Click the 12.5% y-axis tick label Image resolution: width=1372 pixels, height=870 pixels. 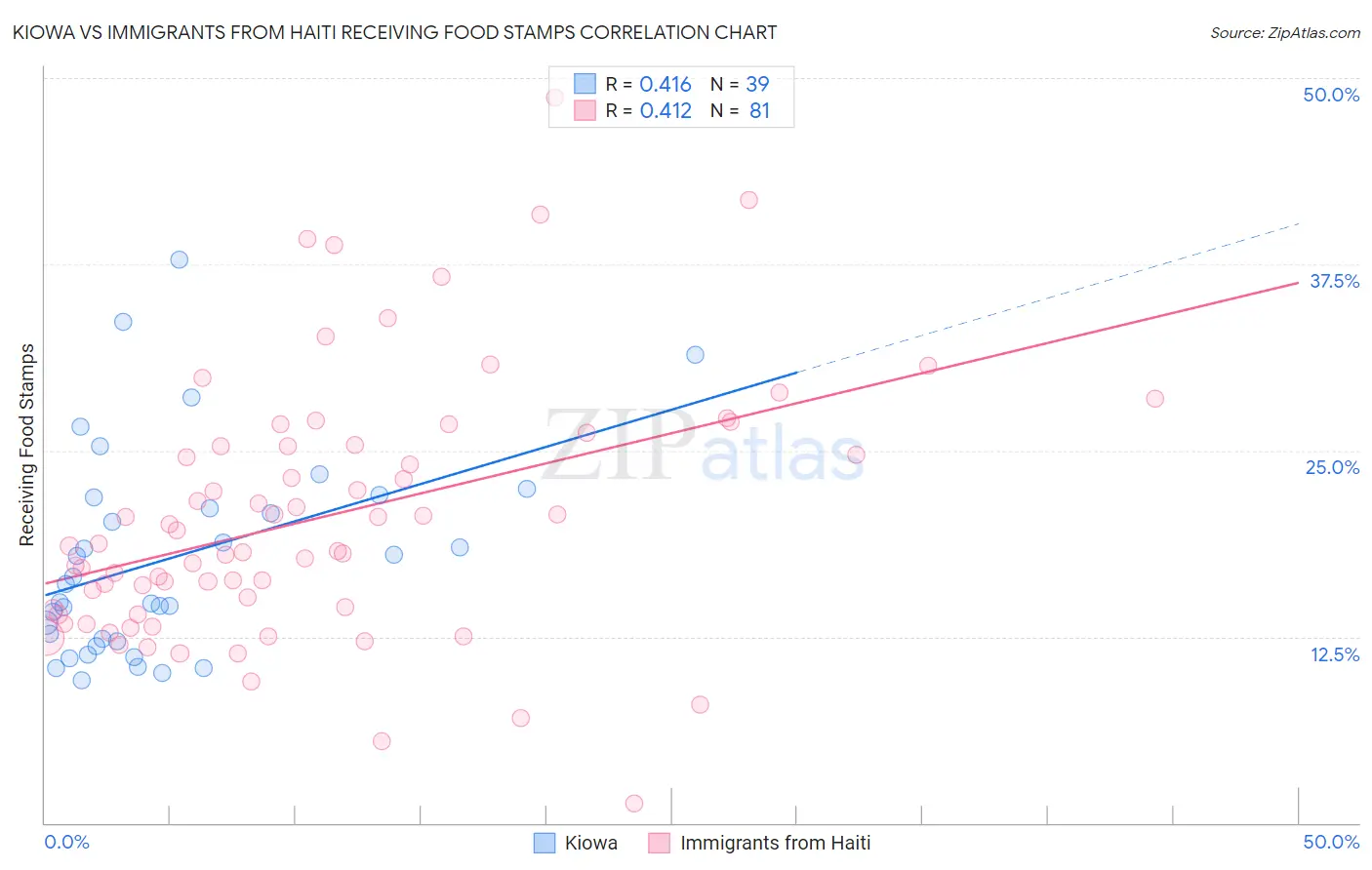(x=1334, y=654)
